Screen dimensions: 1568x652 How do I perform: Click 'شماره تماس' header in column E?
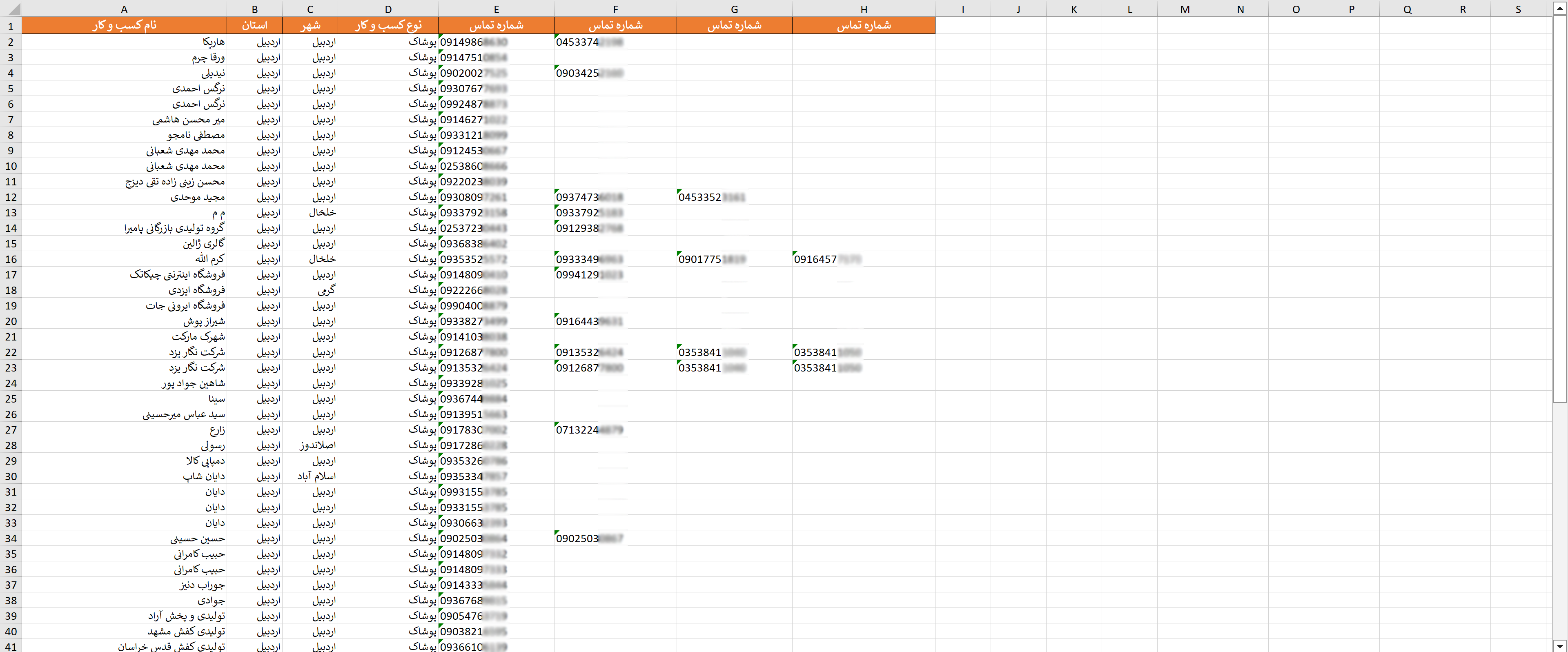[x=496, y=25]
